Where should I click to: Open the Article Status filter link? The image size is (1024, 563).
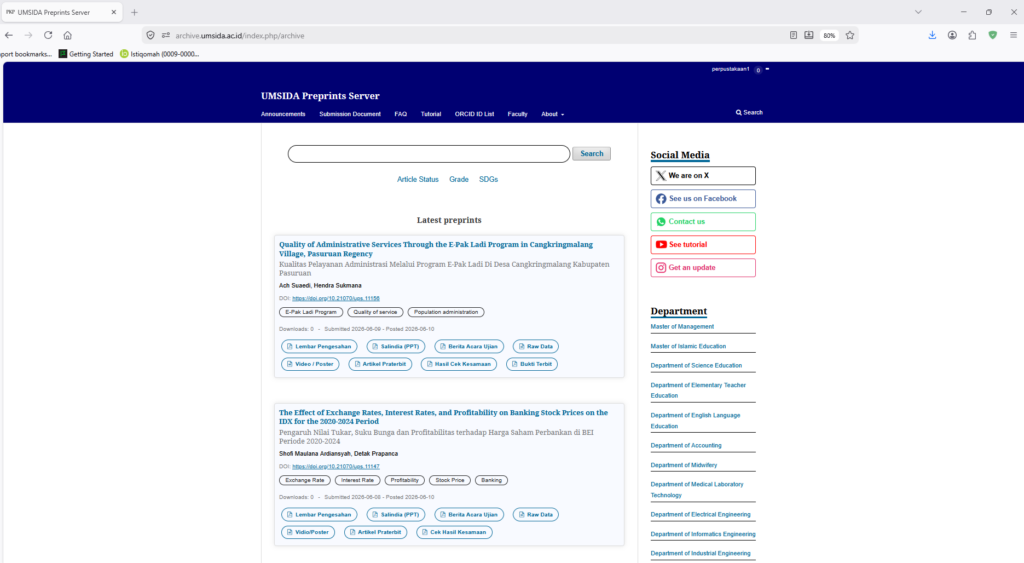417,179
